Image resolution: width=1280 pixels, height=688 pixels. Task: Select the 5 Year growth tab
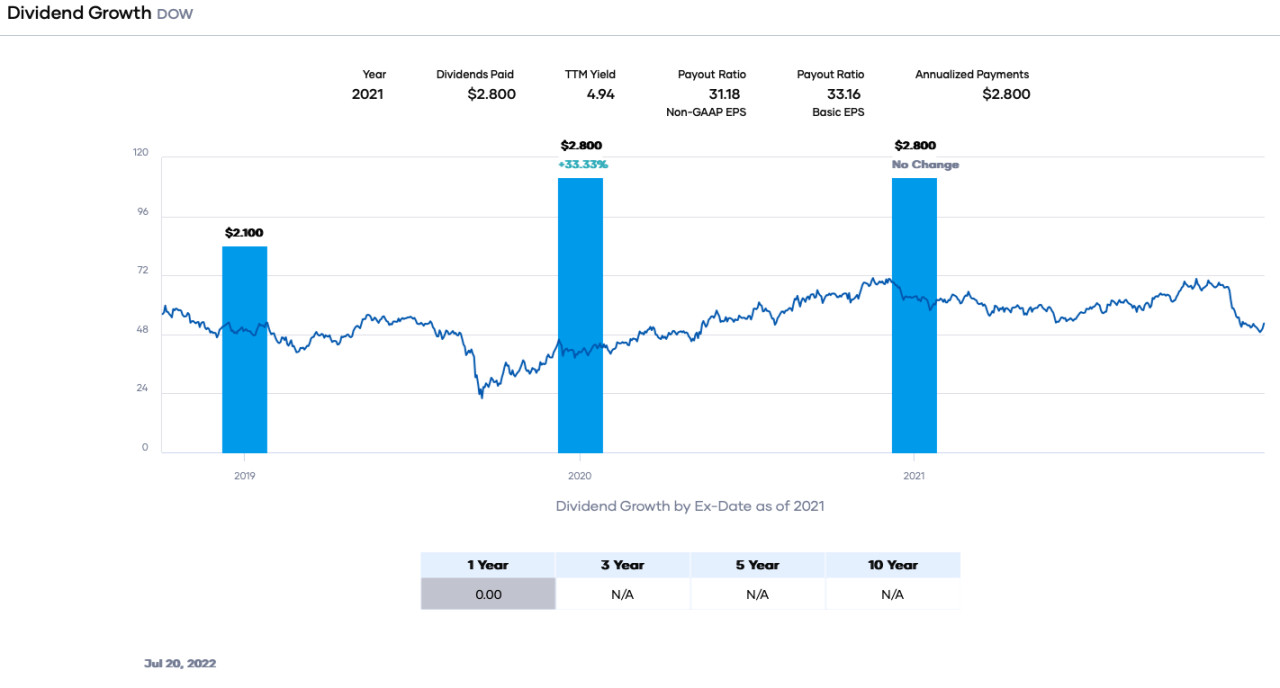[x=757, y=565]
